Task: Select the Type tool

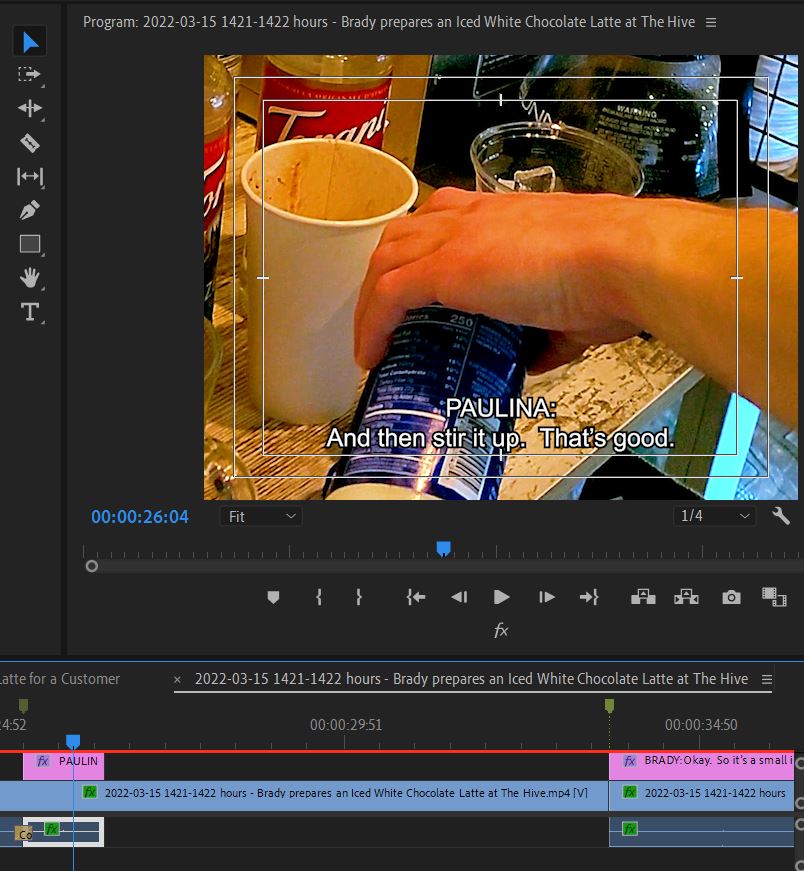Action: click(x=30, y=312)
